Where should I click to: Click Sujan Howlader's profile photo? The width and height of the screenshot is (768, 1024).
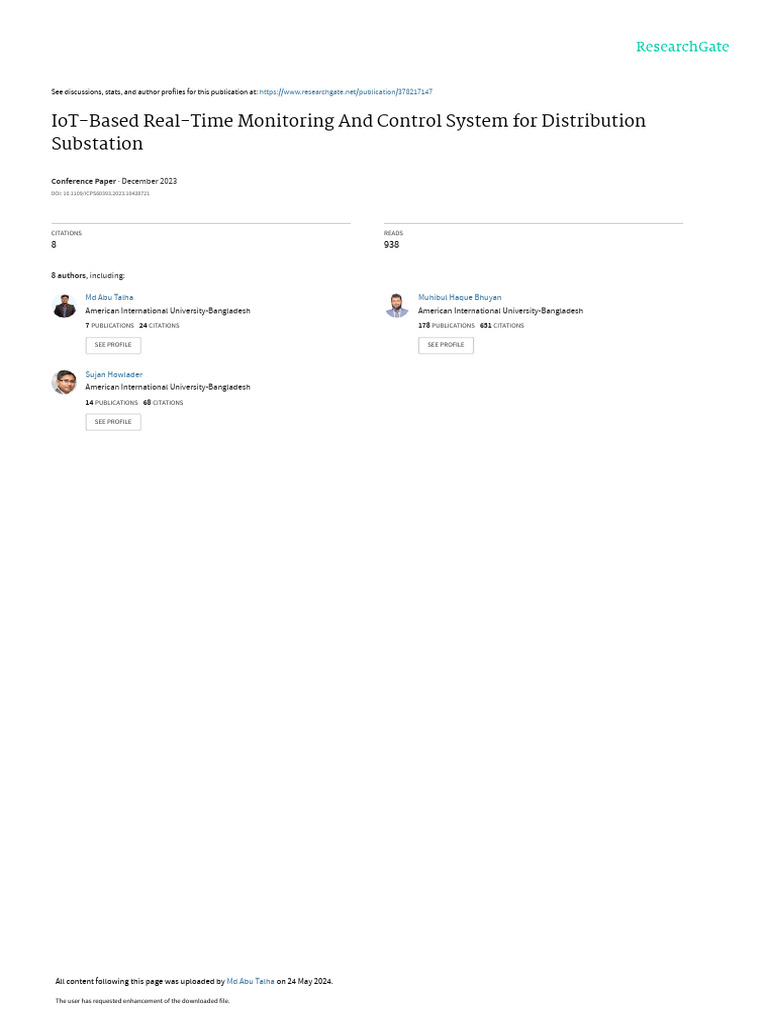click(64, 382)
